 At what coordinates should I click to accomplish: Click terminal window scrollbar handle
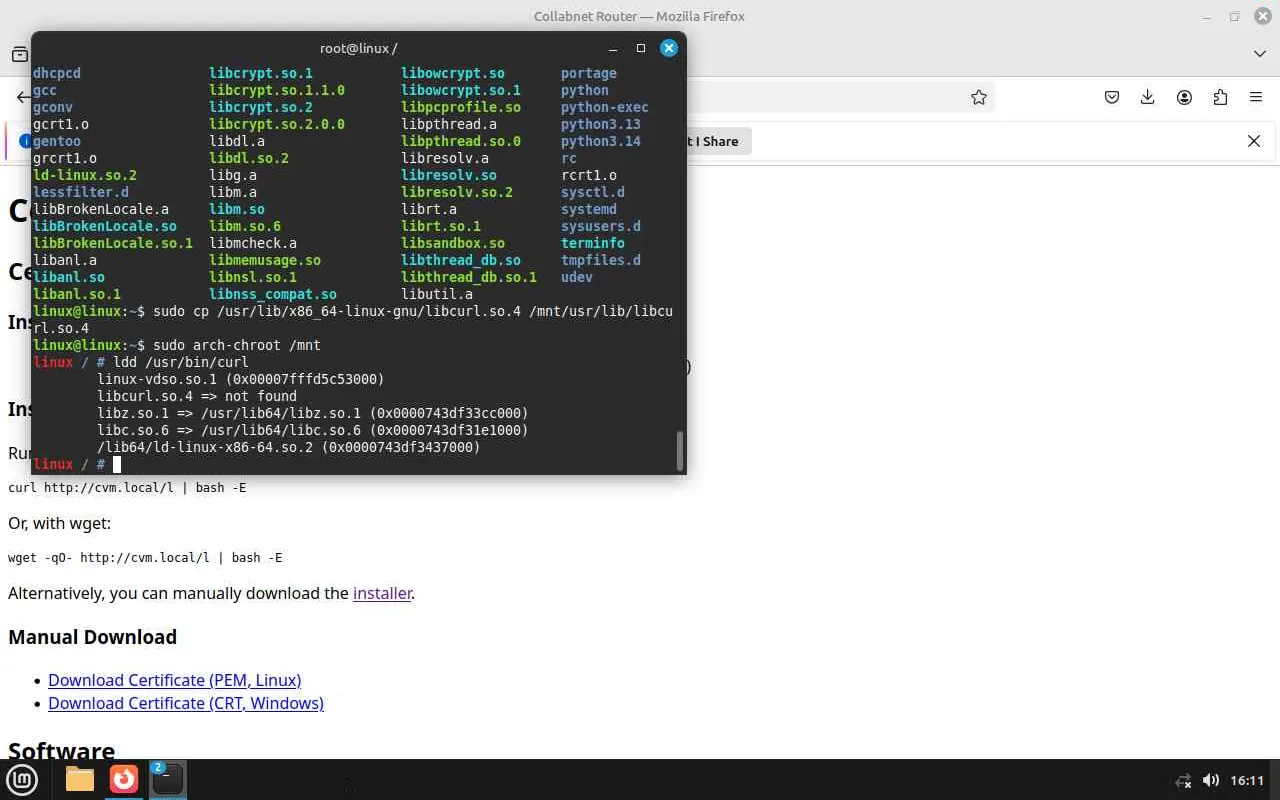[x=680, y=451]
